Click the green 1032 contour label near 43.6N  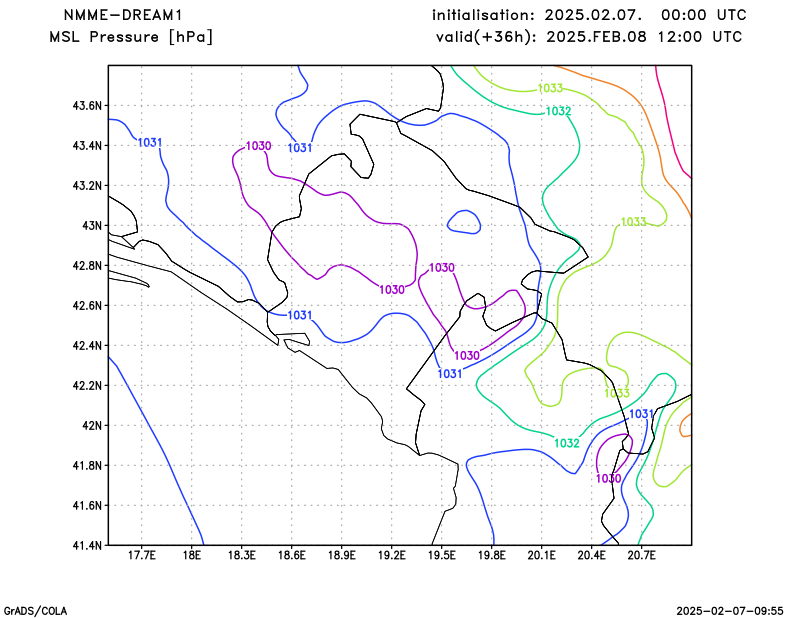click(x=558, y=111)
